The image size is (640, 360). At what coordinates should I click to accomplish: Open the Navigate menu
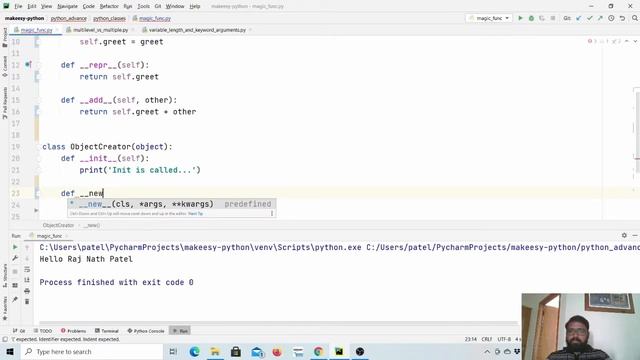[x=67, y=6]
